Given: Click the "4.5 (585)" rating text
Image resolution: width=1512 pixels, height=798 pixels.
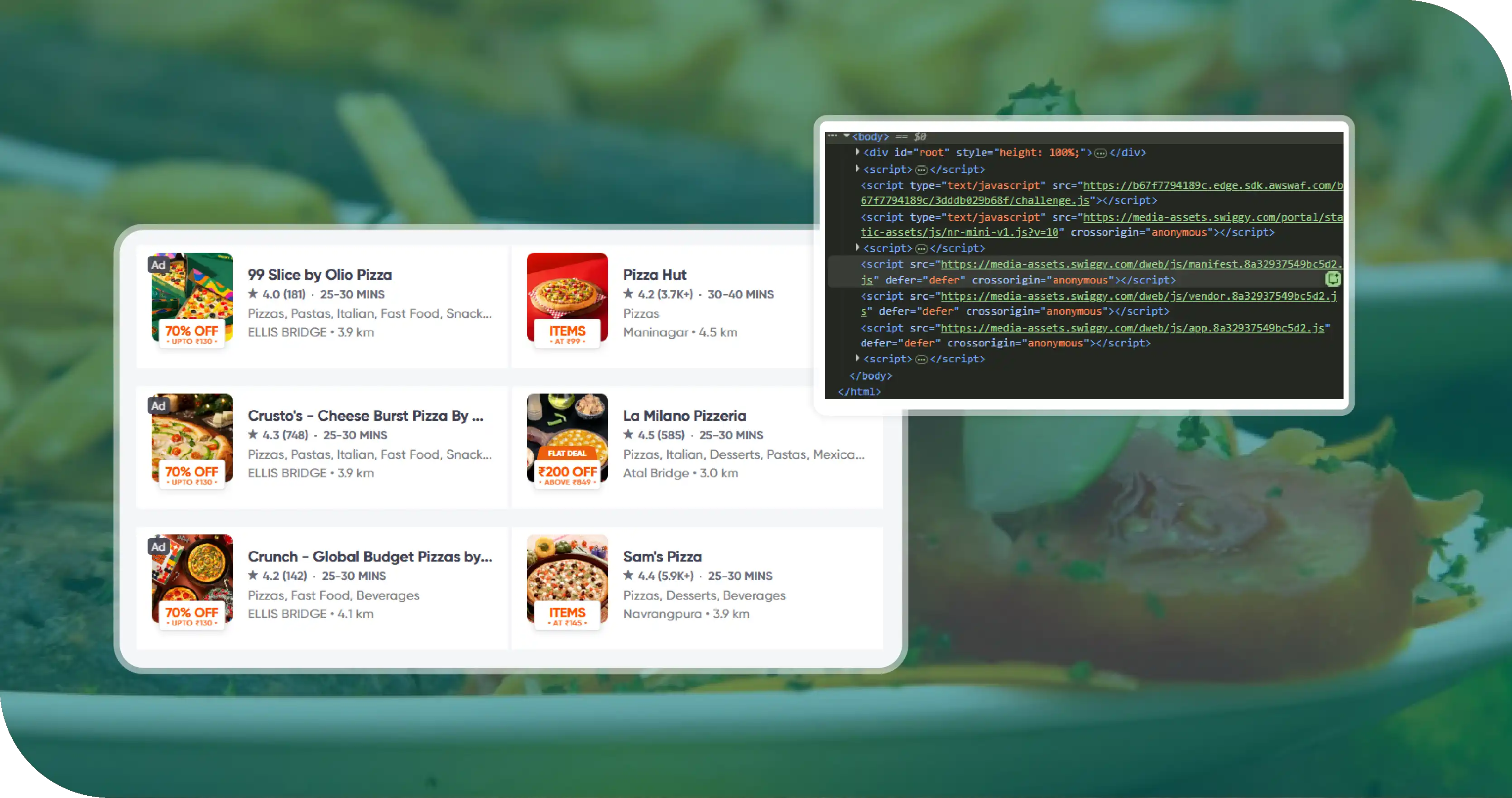Looking at the screenshot, I should point(661,435).
